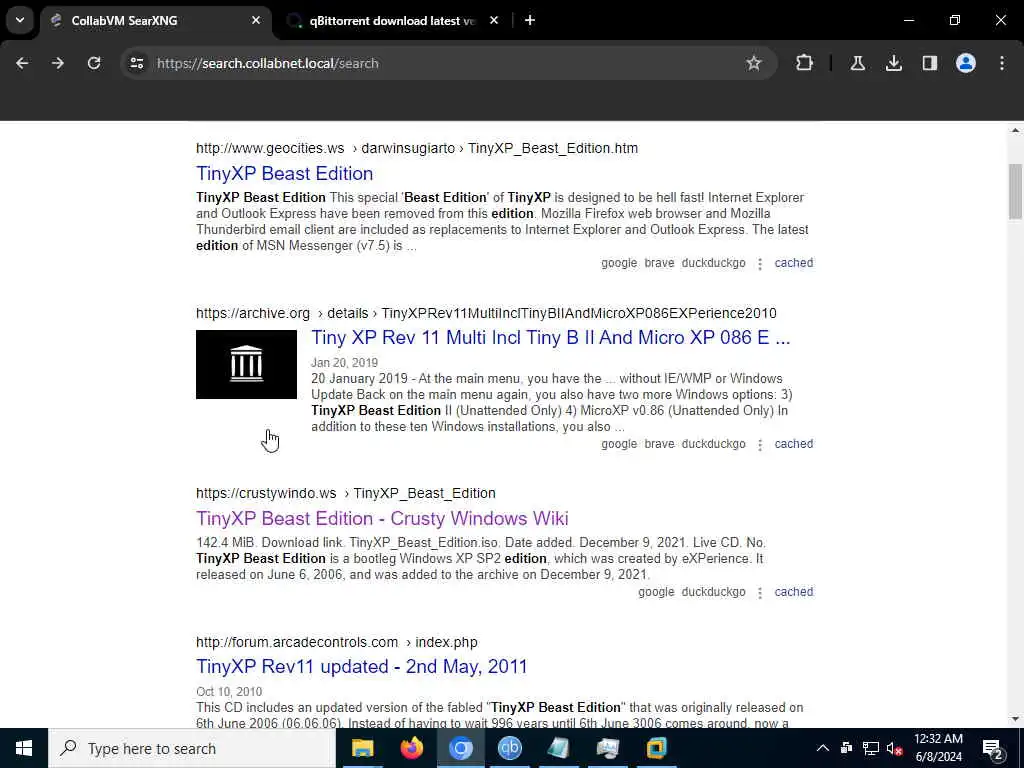This screenshot has height=768, width=1024.
Task: View site information icon in address bar
Action: point(136,63)
